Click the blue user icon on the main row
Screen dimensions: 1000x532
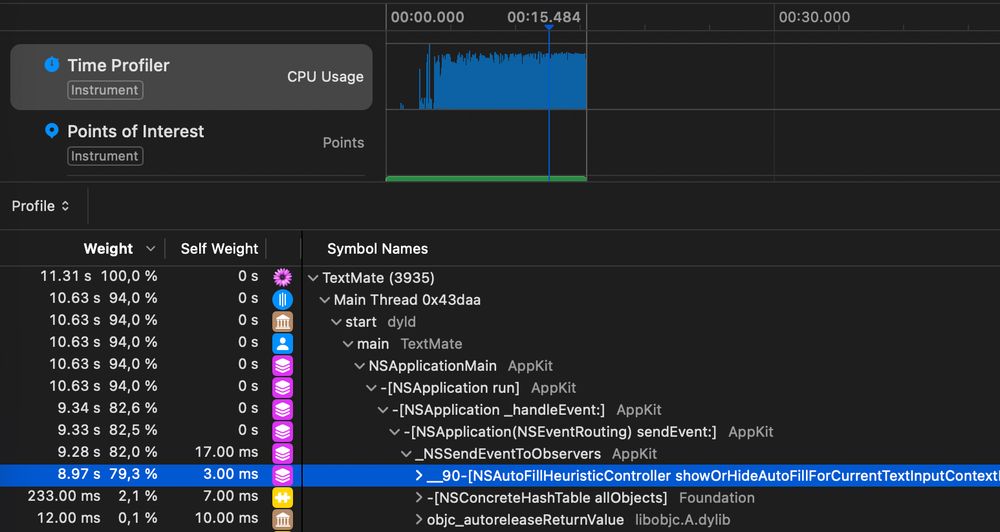(x=283, y=344)
